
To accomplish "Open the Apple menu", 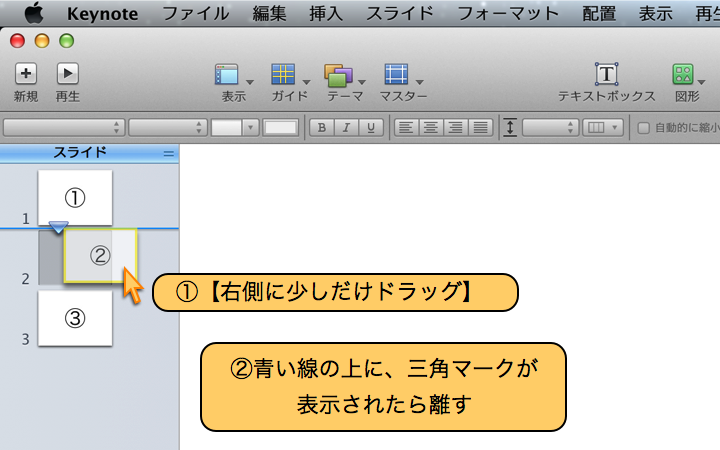I will tap(34, 13).
